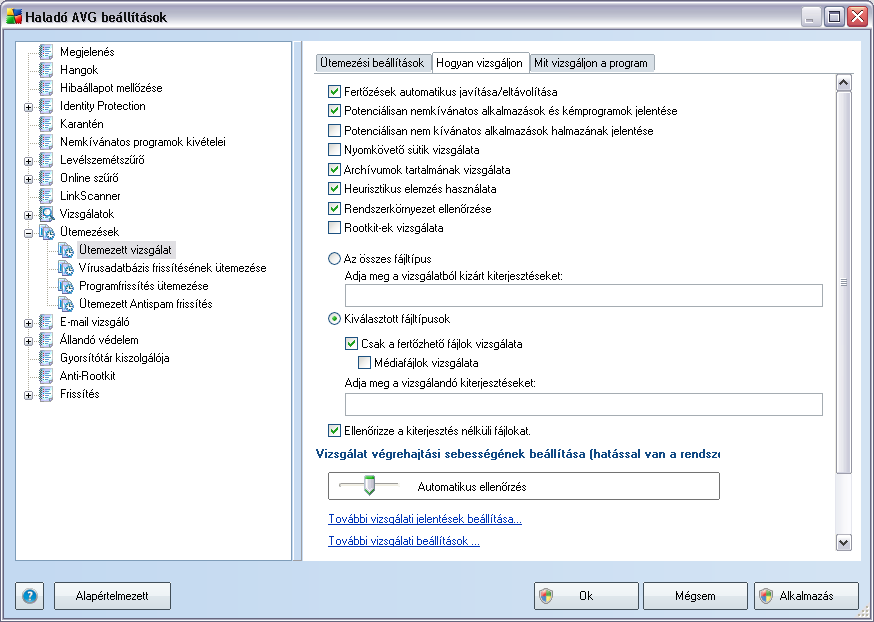Expand the Identity Protection node
The image size is (874, 622).
[x=28, y=107]
